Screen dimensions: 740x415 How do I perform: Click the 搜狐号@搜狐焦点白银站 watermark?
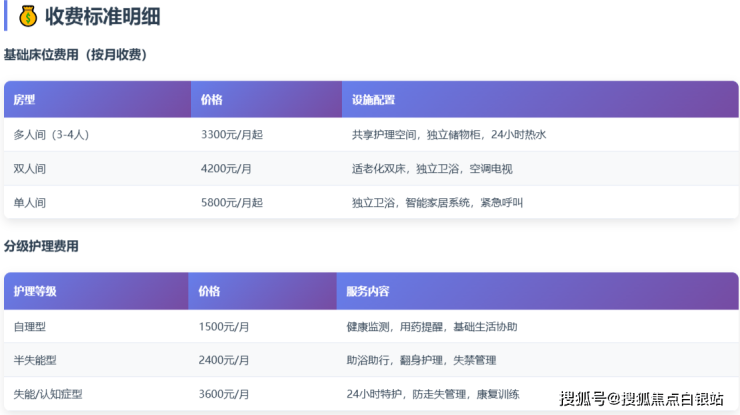(641, 399)
